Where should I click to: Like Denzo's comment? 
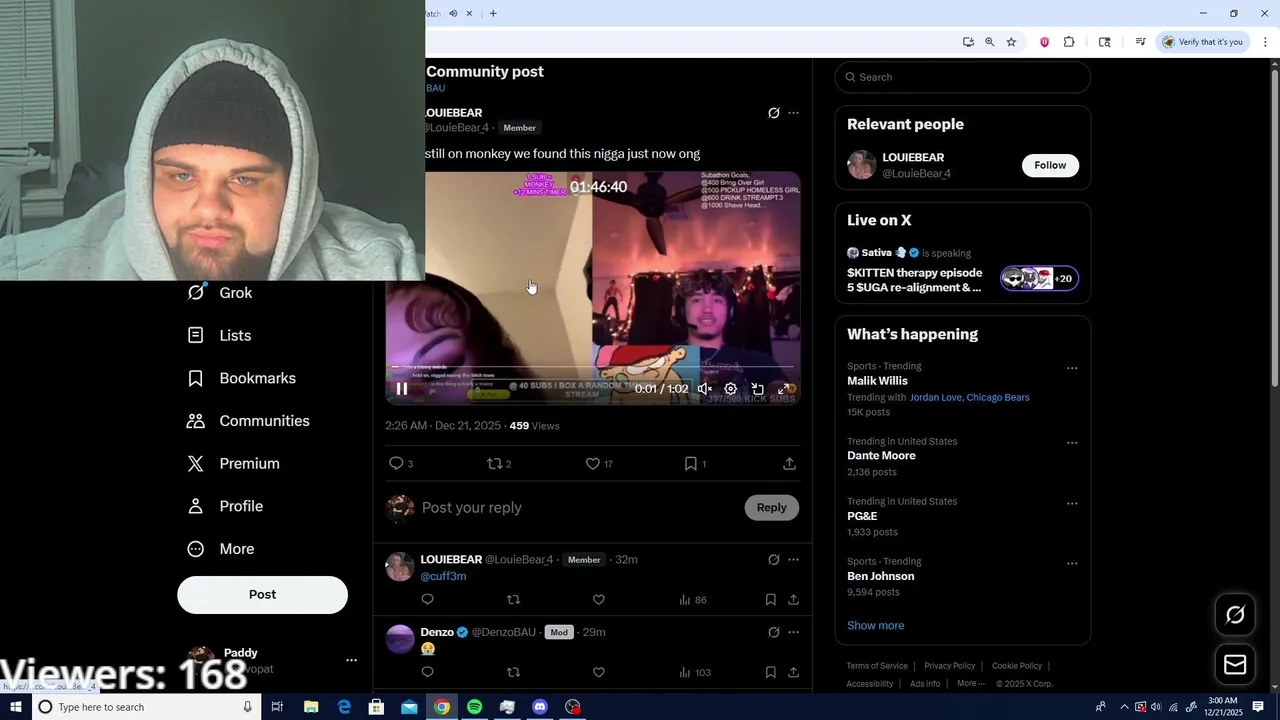click(x=598, y=672)
